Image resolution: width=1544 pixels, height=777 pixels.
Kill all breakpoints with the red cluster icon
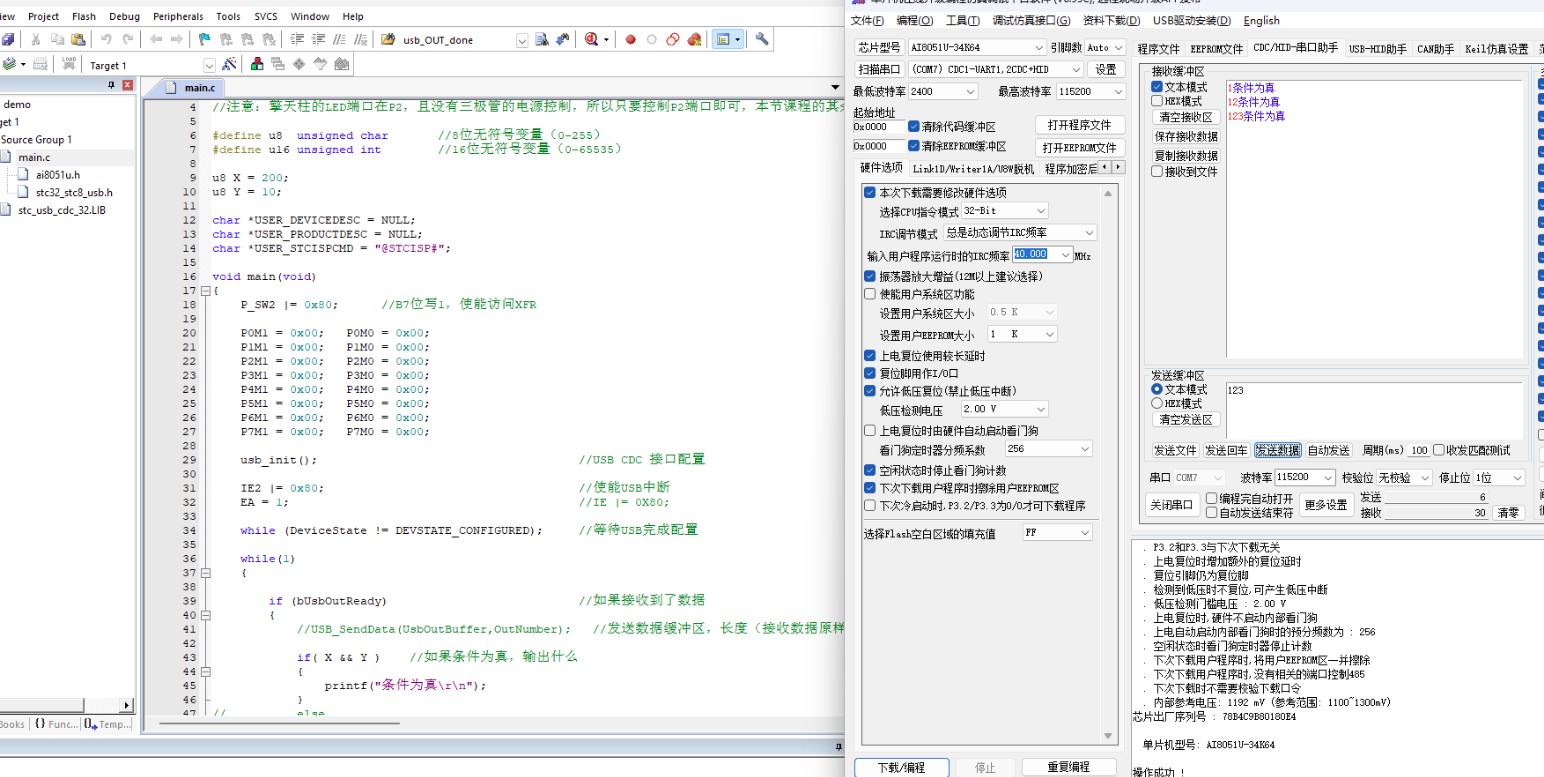(x=694, y=39)
